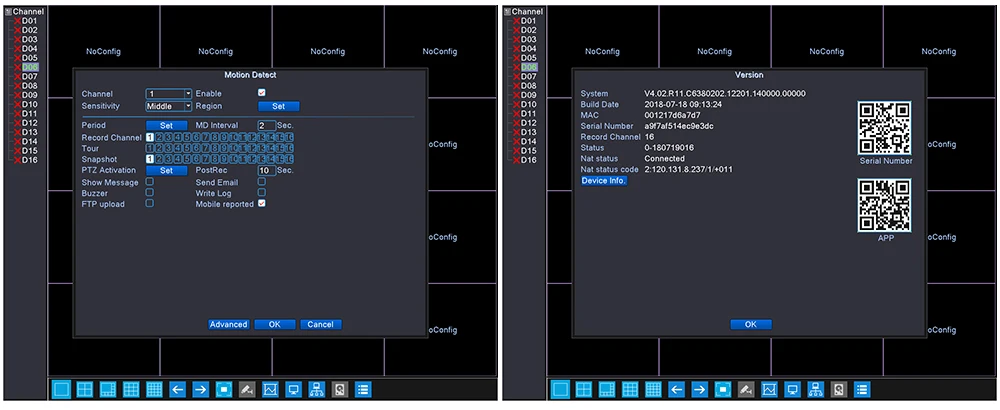Open PTZ camera control on Motion Detect screen
The width and height of the screenshot is (1000, 410).
[247, 389]
